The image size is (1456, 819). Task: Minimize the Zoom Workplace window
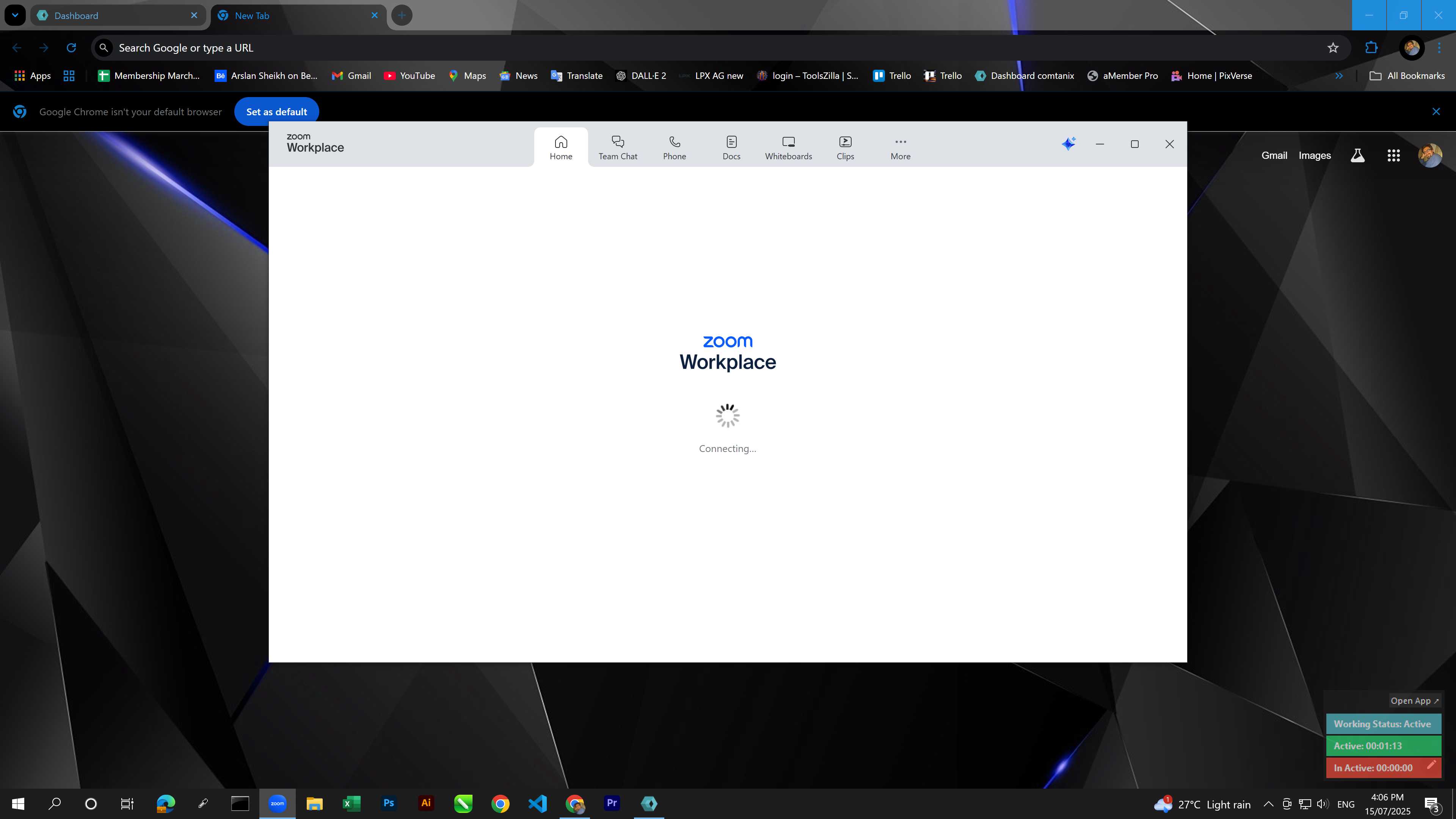coord(1099,144)
